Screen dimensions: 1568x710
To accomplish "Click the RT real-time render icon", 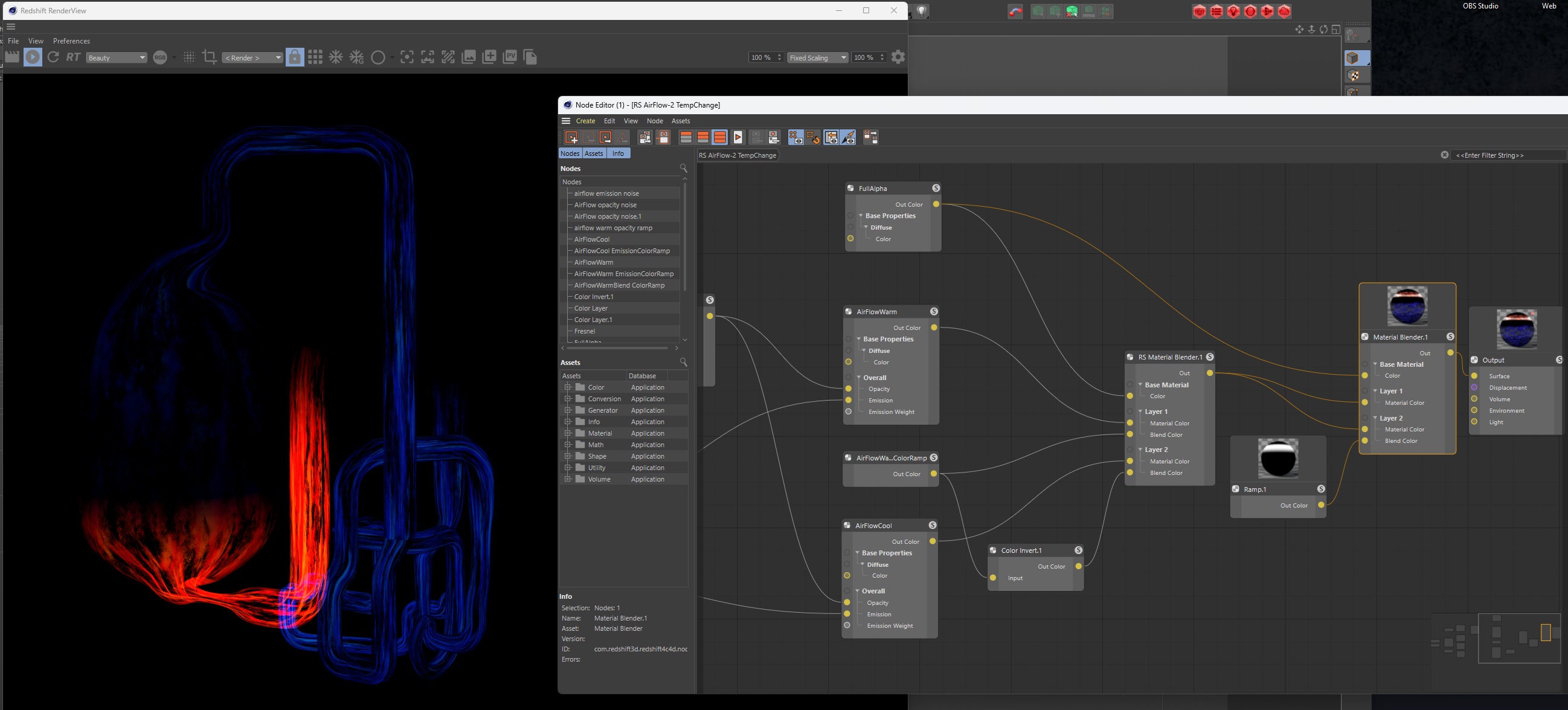I will (x=73, y=57).
